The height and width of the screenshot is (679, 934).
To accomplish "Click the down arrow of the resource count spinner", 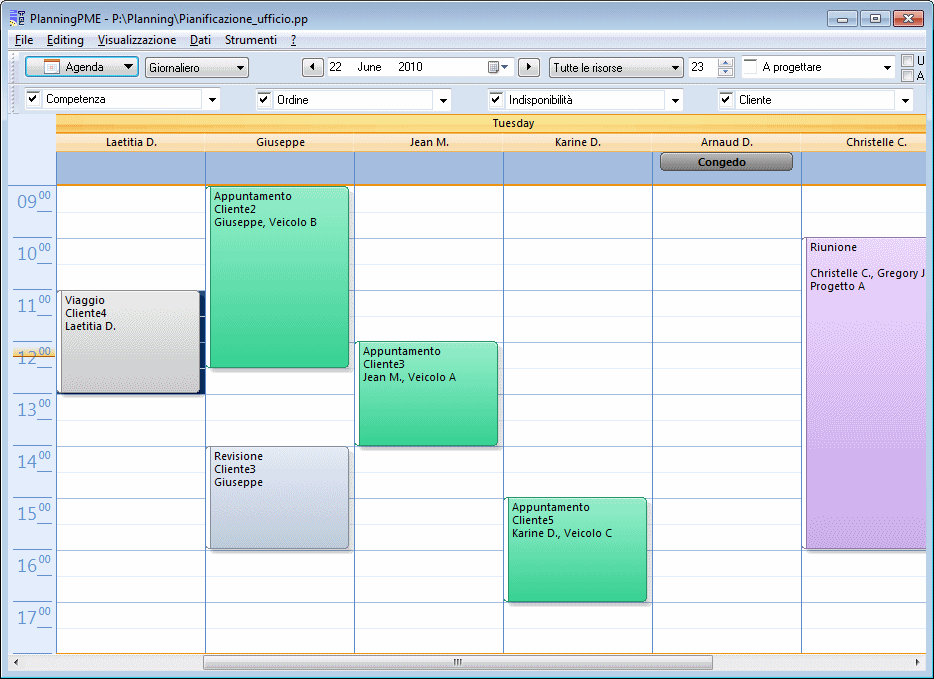I will point(727,72).
